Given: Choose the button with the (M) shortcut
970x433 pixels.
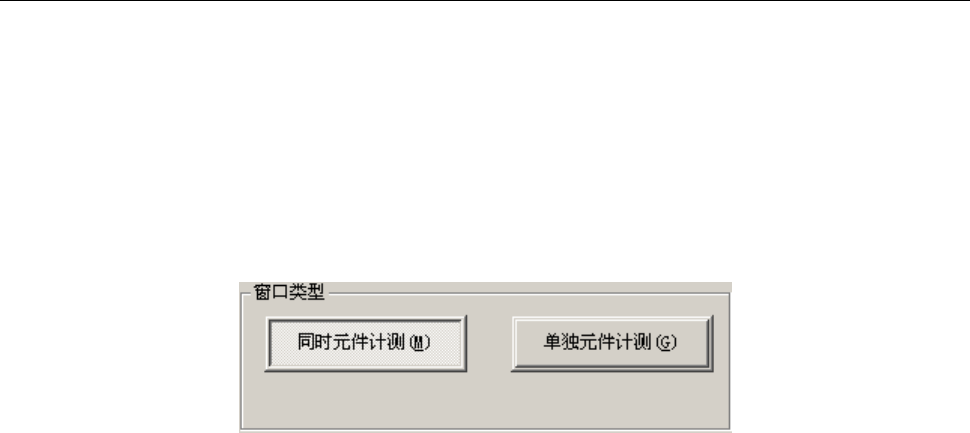Looking at the screenshot, I should 366,343.
